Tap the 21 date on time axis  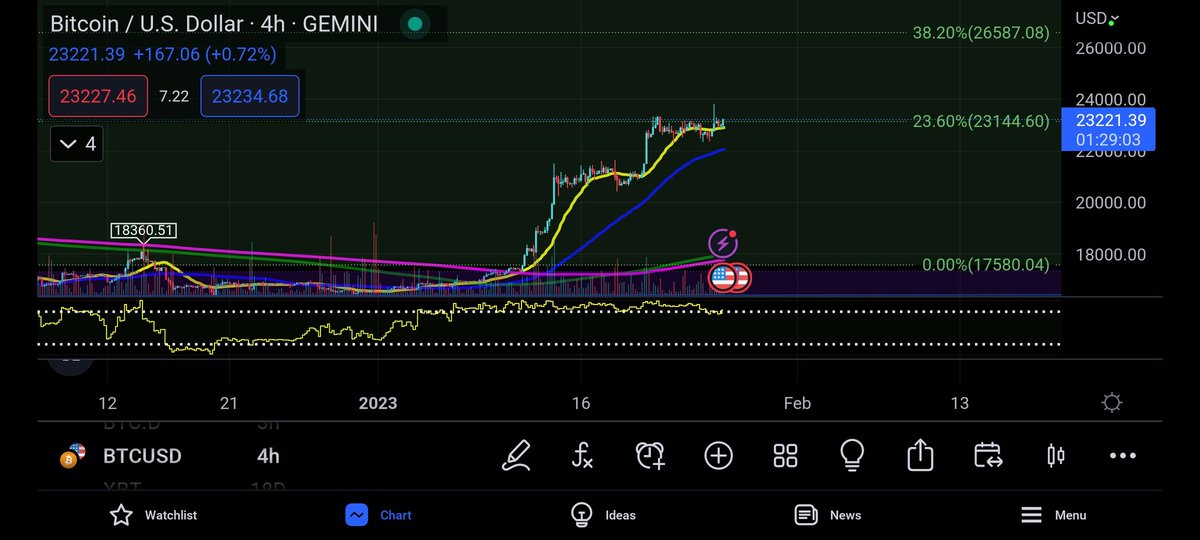(229, 404)
